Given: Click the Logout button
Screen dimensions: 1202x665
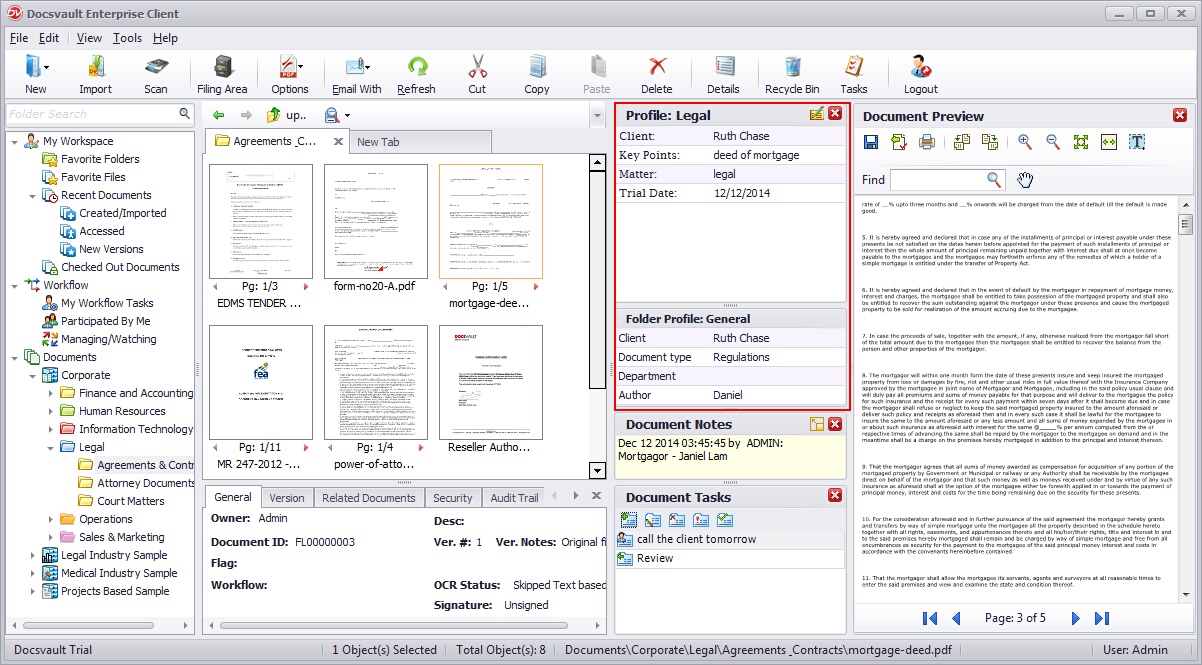Looking at the screenshot, I should coord(920,75).
